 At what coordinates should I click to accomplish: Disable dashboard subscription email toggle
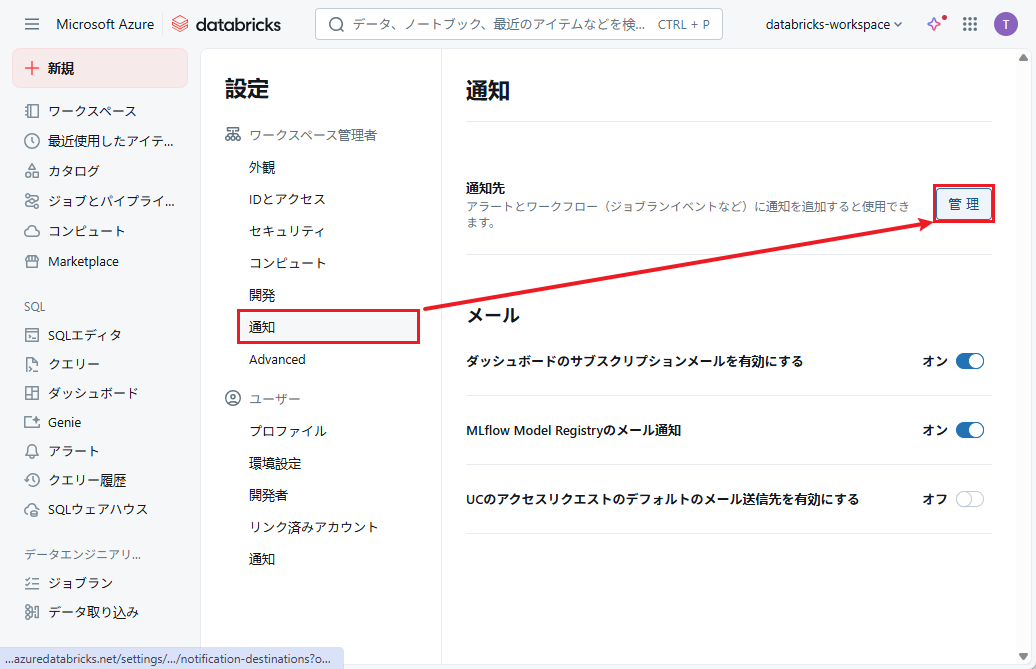(x=969, y=361)
